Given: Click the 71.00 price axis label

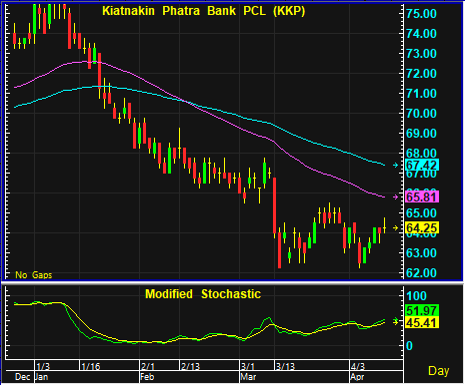Looking at the screenshot, I should pyautogui.click(x=421, y=94).
